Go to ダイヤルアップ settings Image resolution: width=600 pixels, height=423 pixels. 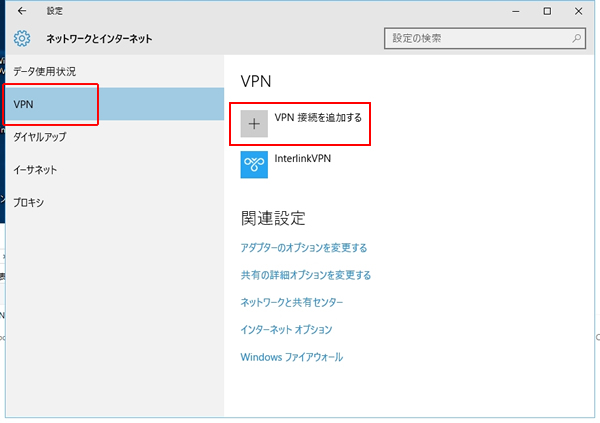pos(47,137)
